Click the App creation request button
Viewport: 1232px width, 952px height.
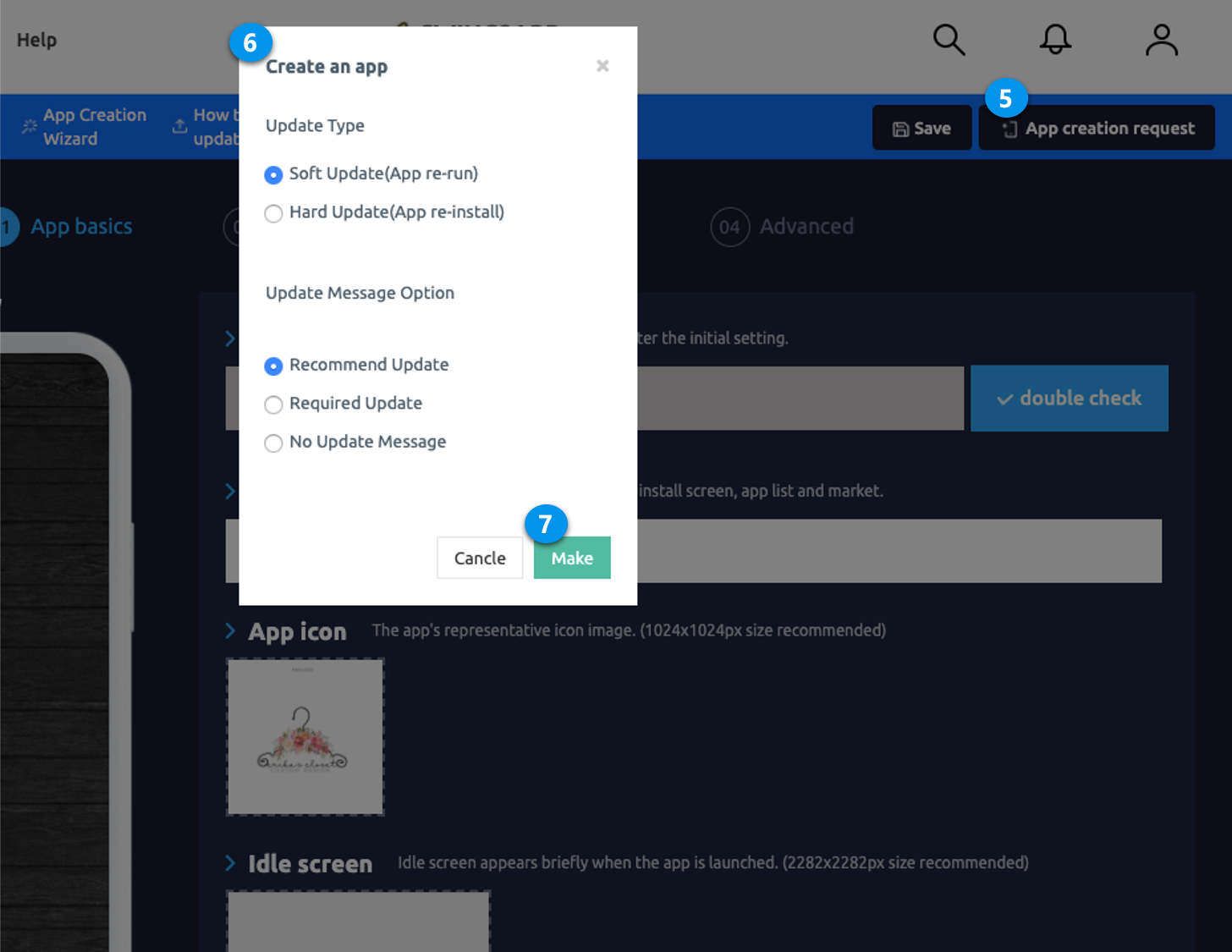1097,129
